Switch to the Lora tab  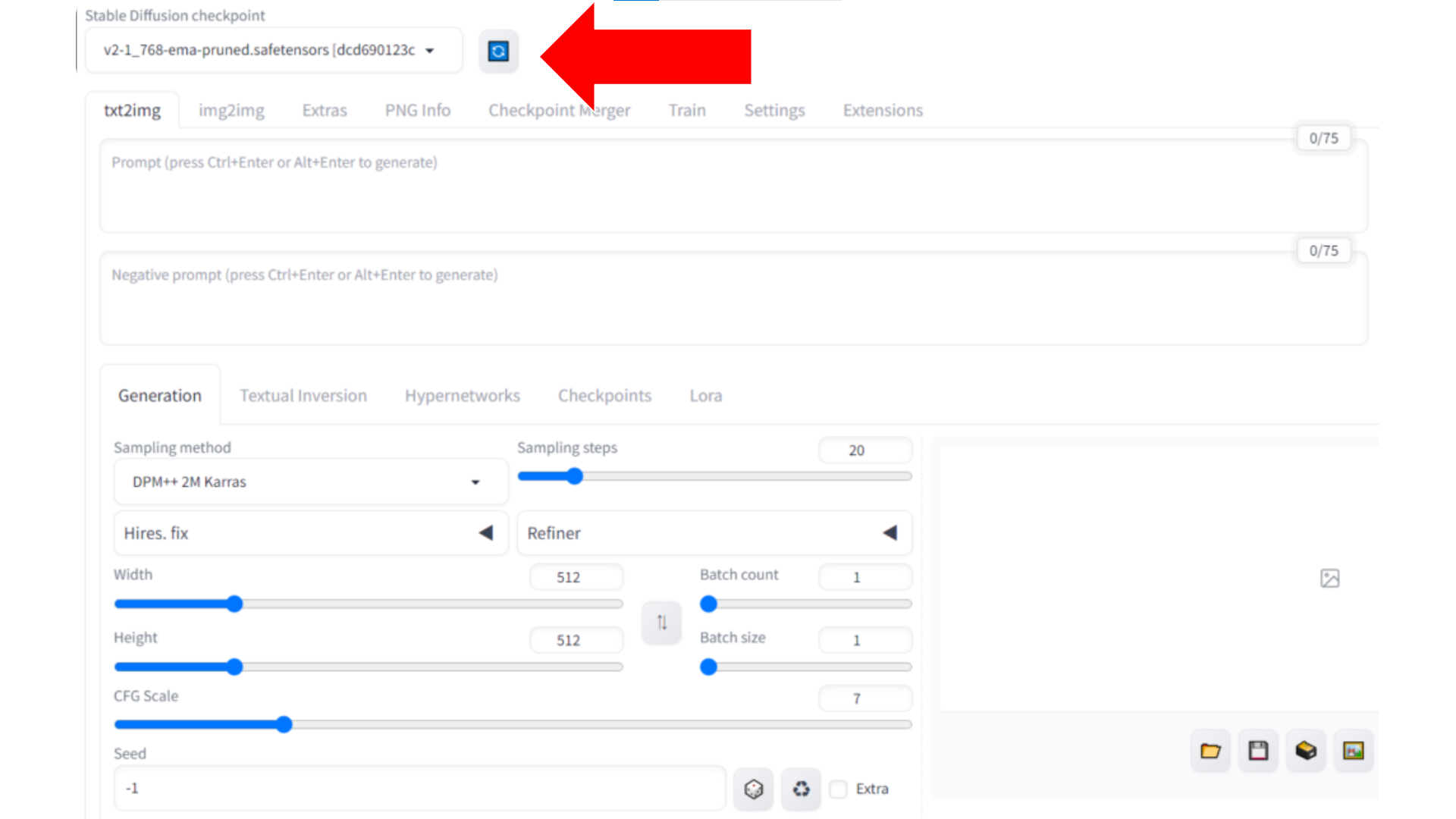(705, 396)
